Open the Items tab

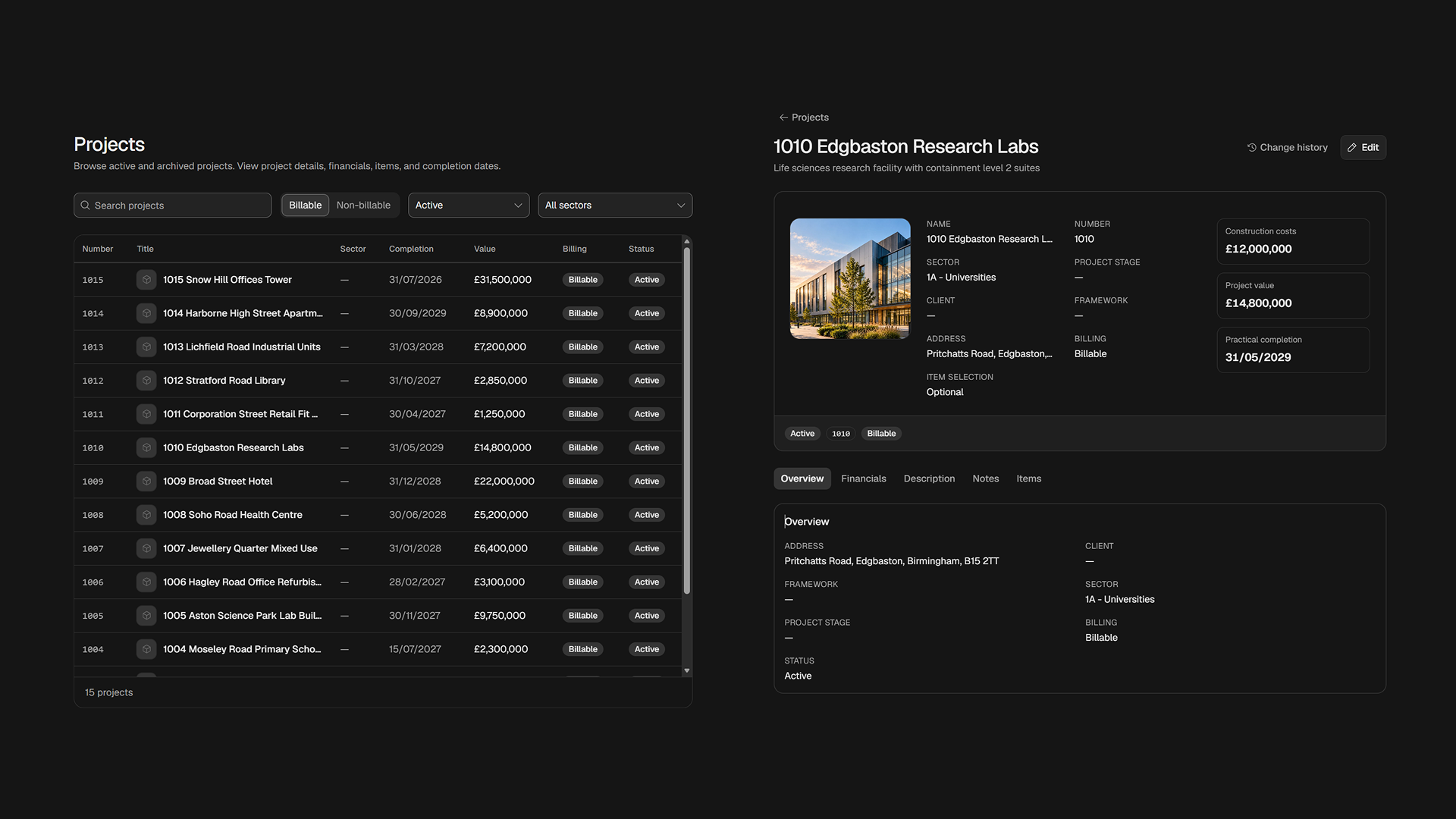coord(1029,479)
